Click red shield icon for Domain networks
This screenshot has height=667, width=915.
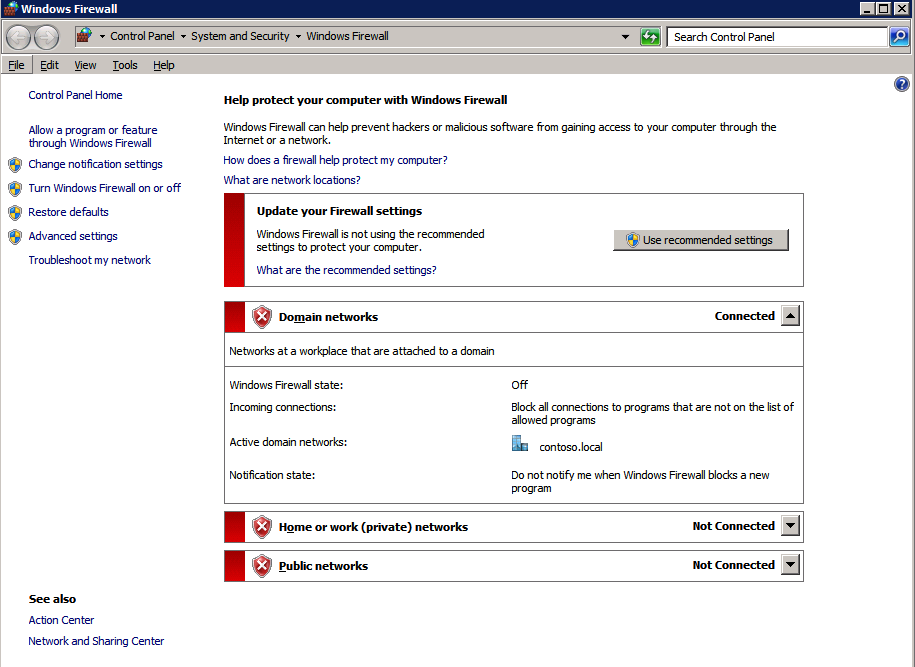(x=262, y=317)
